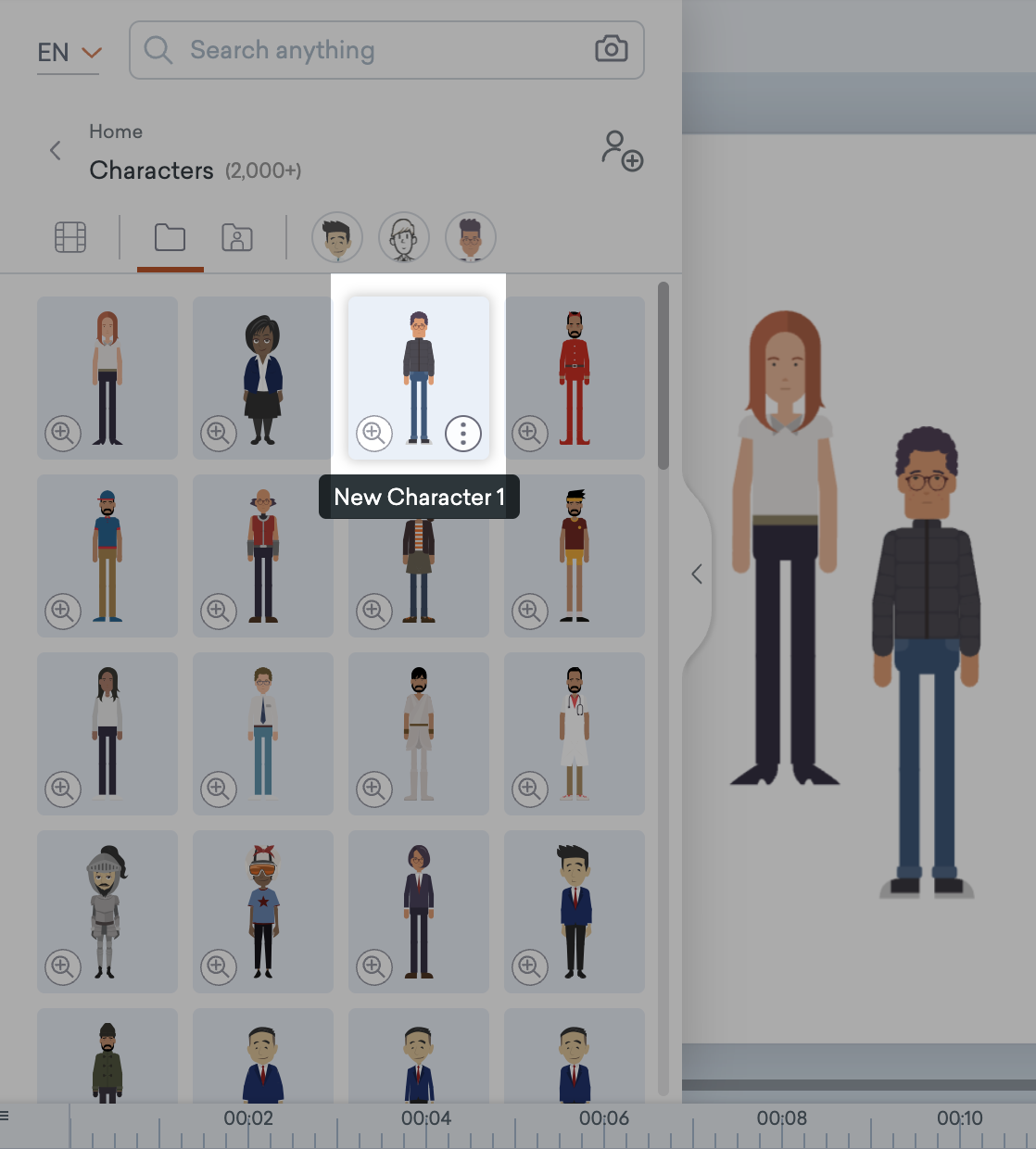Switch to the folder tab
1036x1149 pixels.
(x=170, y=238)
